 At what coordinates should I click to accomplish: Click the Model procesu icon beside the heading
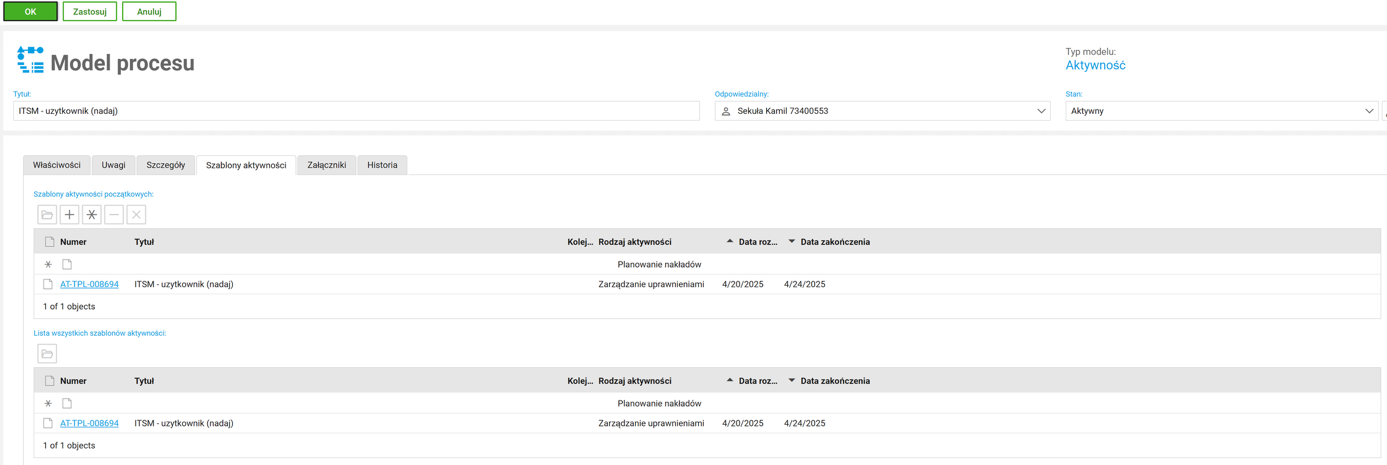click(30, 60)
